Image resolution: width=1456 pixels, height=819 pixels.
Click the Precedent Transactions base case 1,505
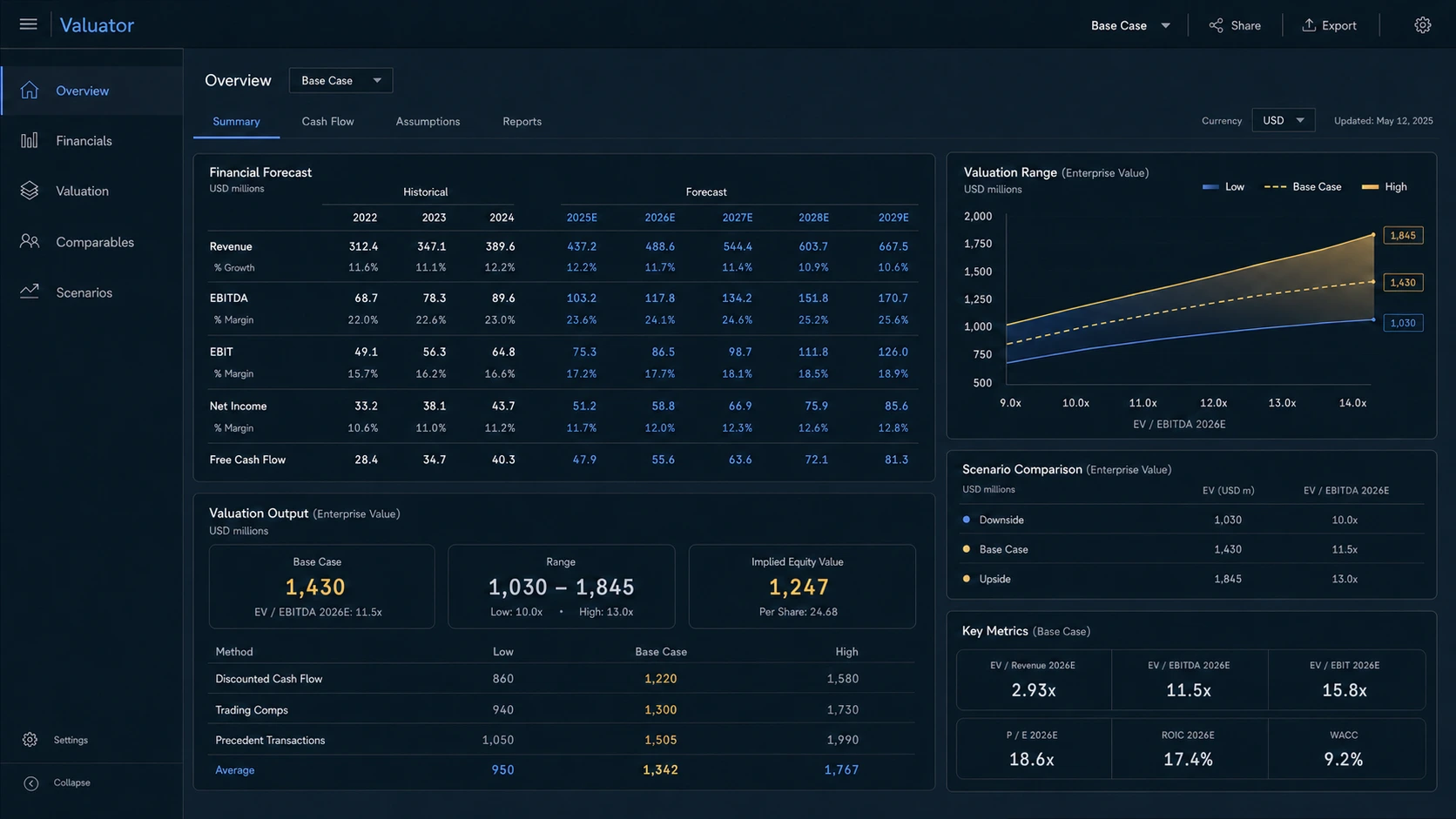tap(660, 740)
